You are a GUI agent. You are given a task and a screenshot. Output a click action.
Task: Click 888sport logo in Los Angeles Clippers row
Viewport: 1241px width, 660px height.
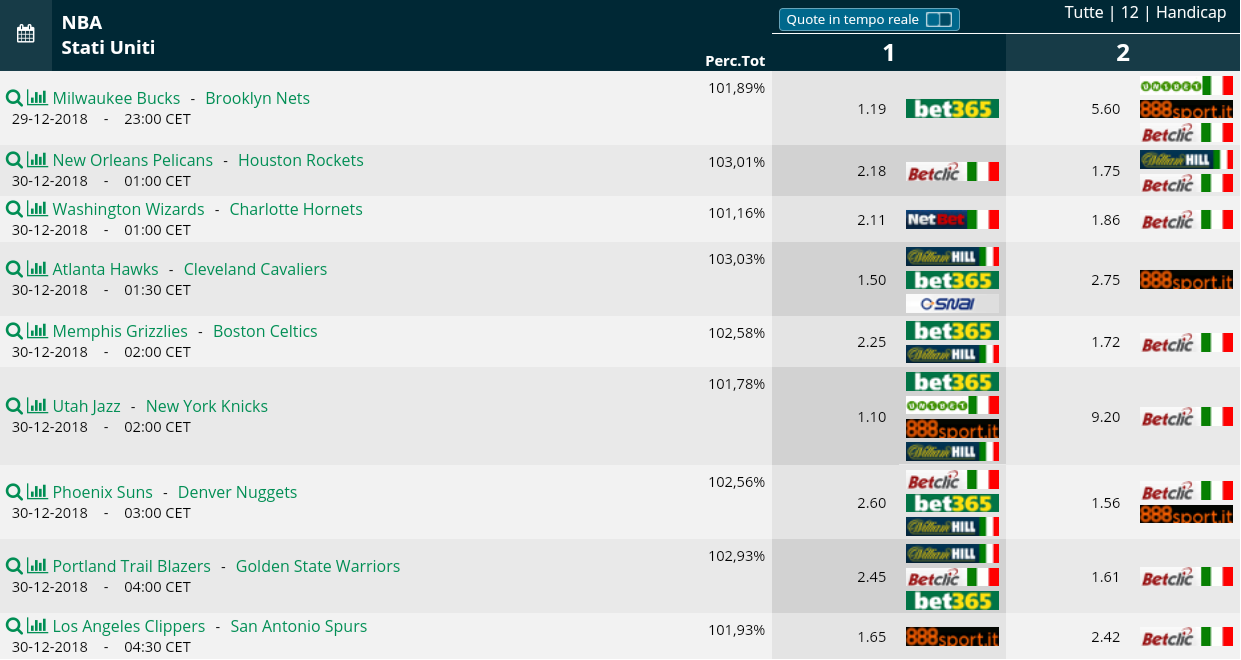[x=952, y=637]
